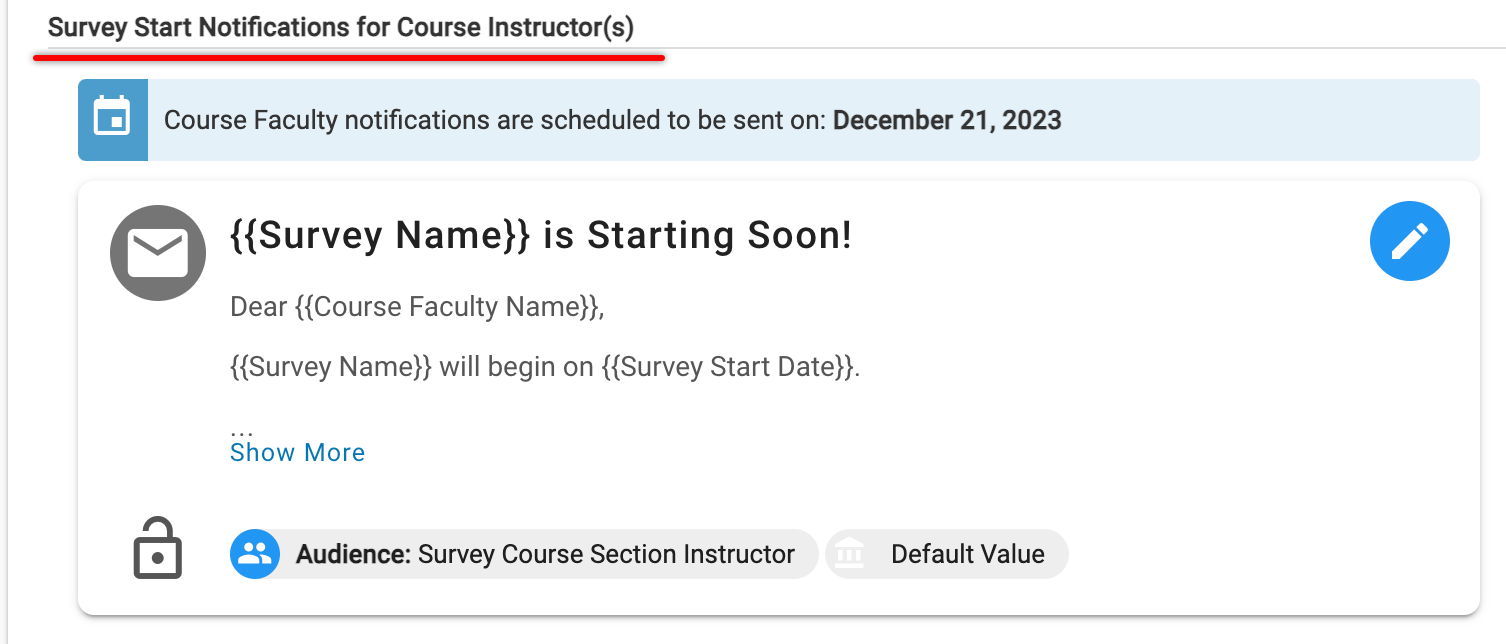
Task: Click the "is Starting Soon!" title text
Action: 697,235
